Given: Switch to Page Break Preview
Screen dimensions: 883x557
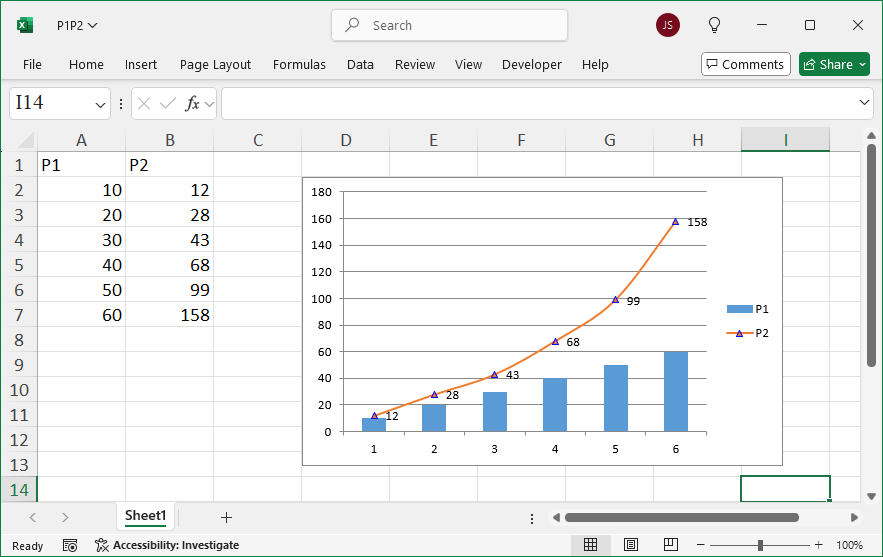Looking at the screenshot, I should point(671,545).
